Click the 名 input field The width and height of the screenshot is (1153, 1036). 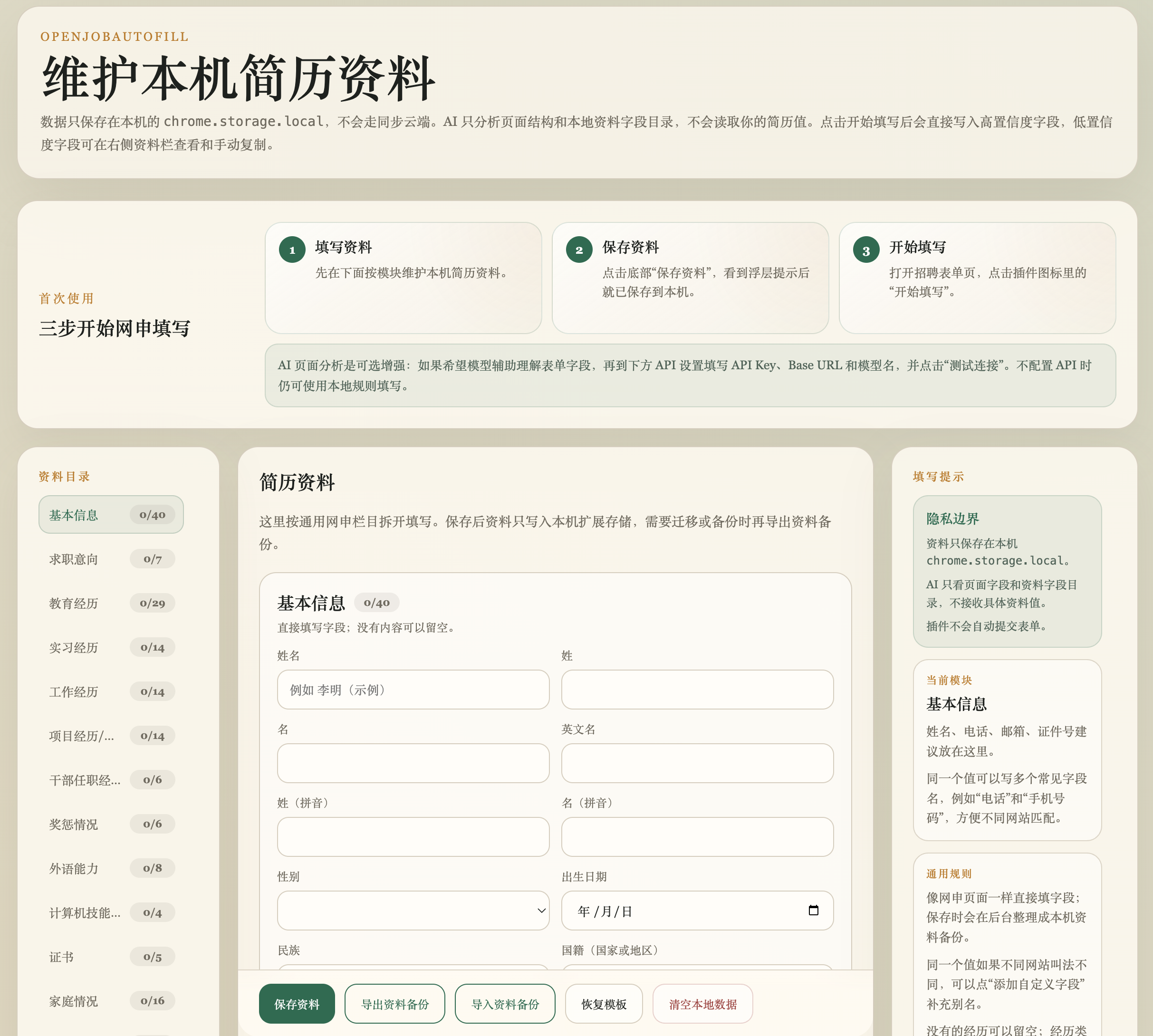(413, 763)
